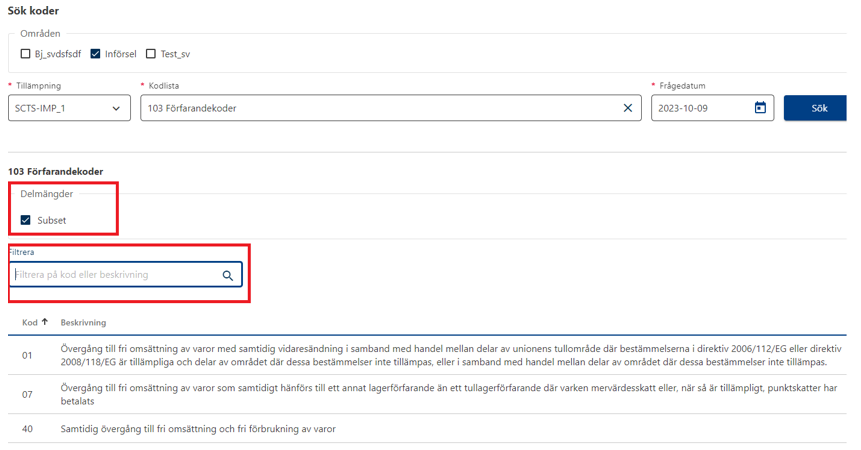Image resolution: width=861 pixels, height=450 pixels.
Task: Toggle the Subset checkbox under Delmängder
Action: click(x=26, y=220)
